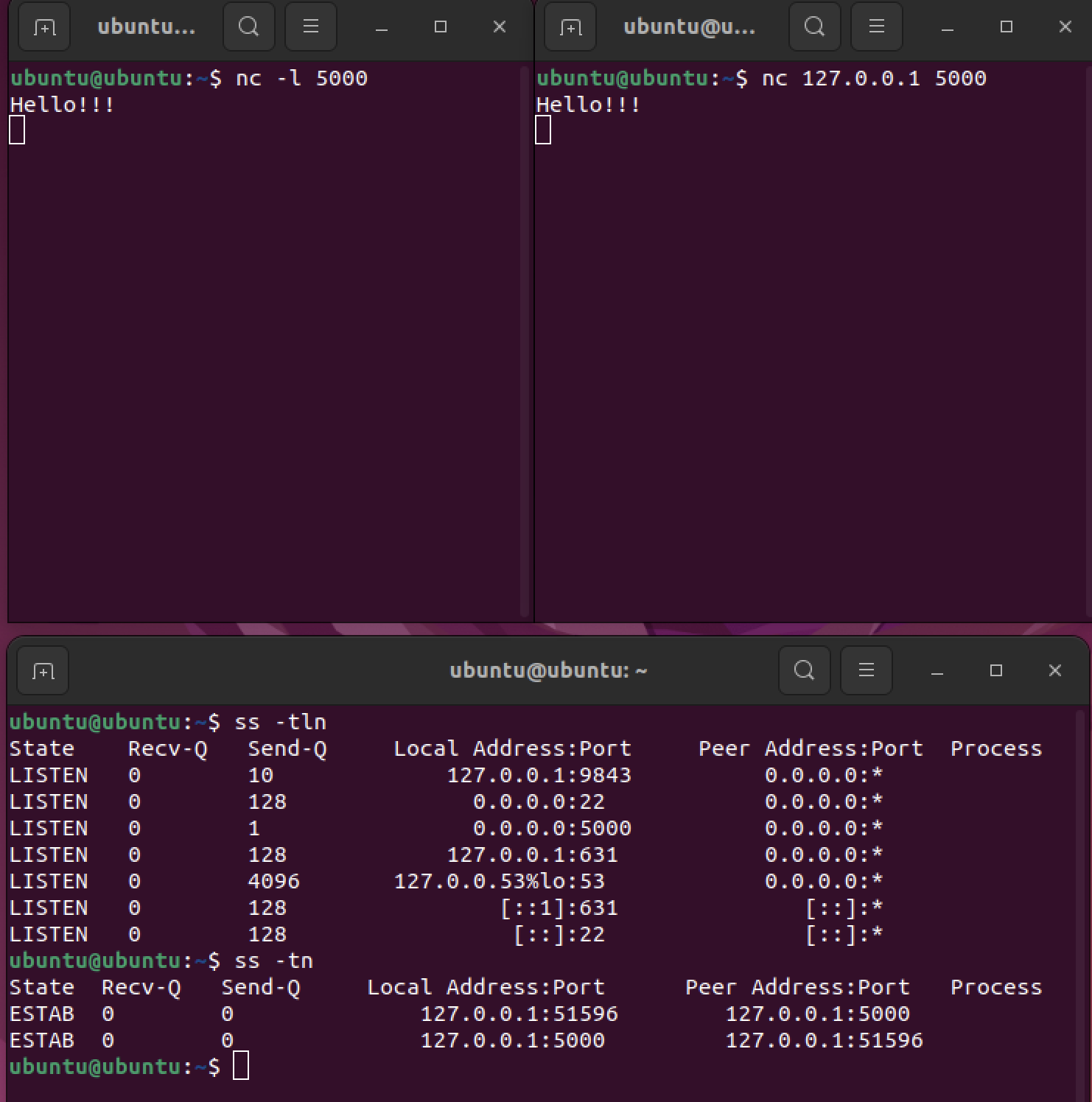Open search in nc listener terminal
The width and height of the screenshot is (1092, 1102).
pos(249,27)
